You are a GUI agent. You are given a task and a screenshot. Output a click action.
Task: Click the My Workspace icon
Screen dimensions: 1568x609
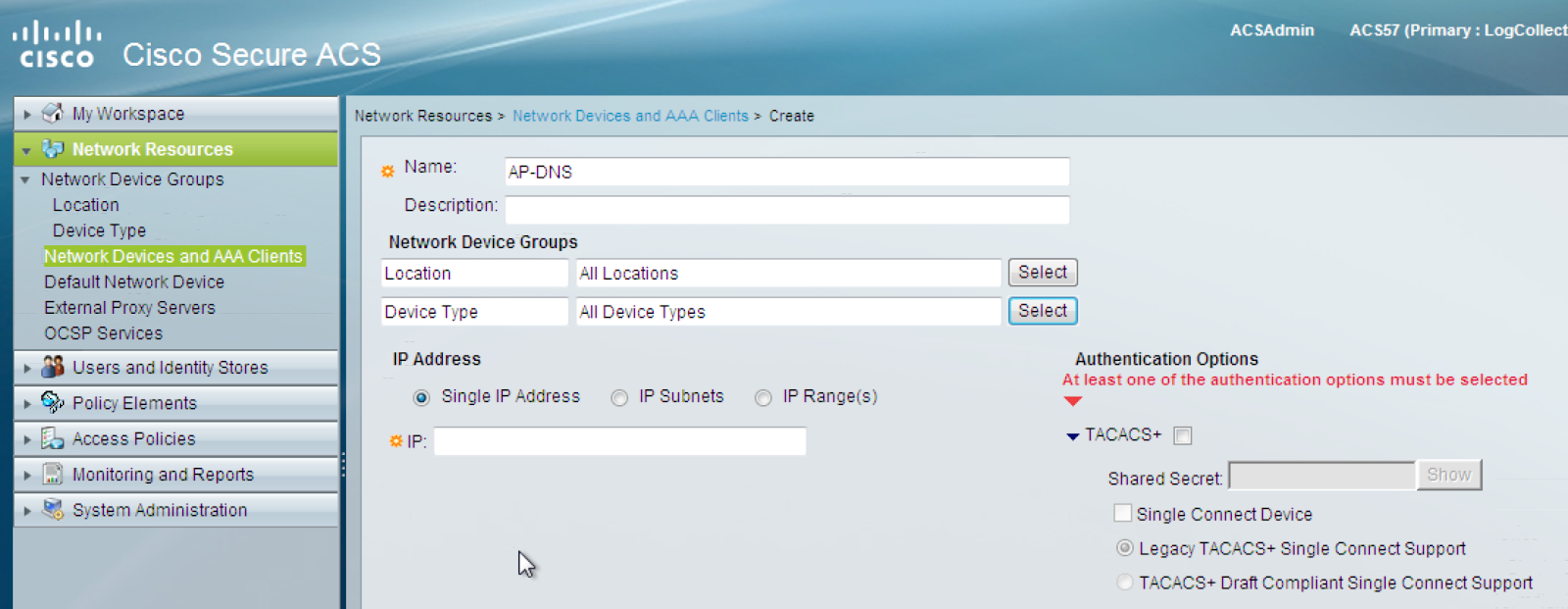[53, 113]
